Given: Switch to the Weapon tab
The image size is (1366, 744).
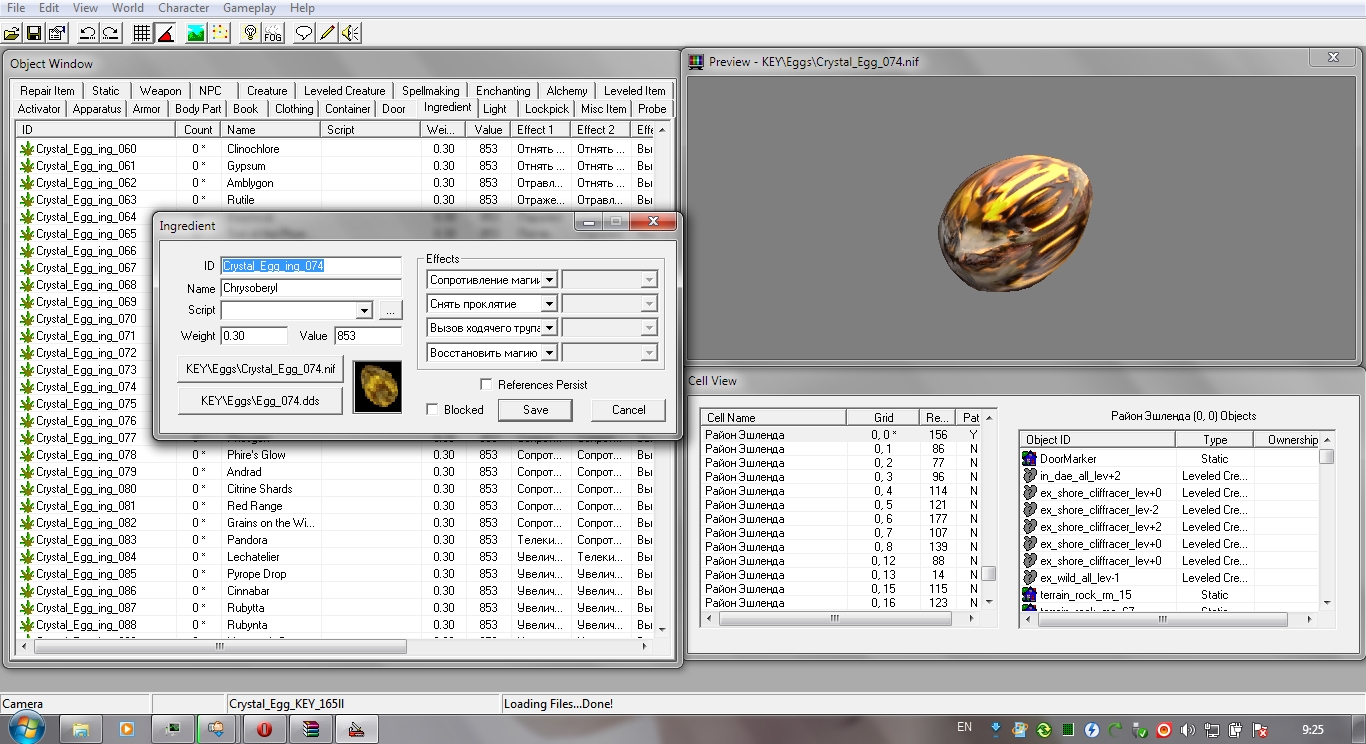Looking at the screenshot, I should point(160,90).
